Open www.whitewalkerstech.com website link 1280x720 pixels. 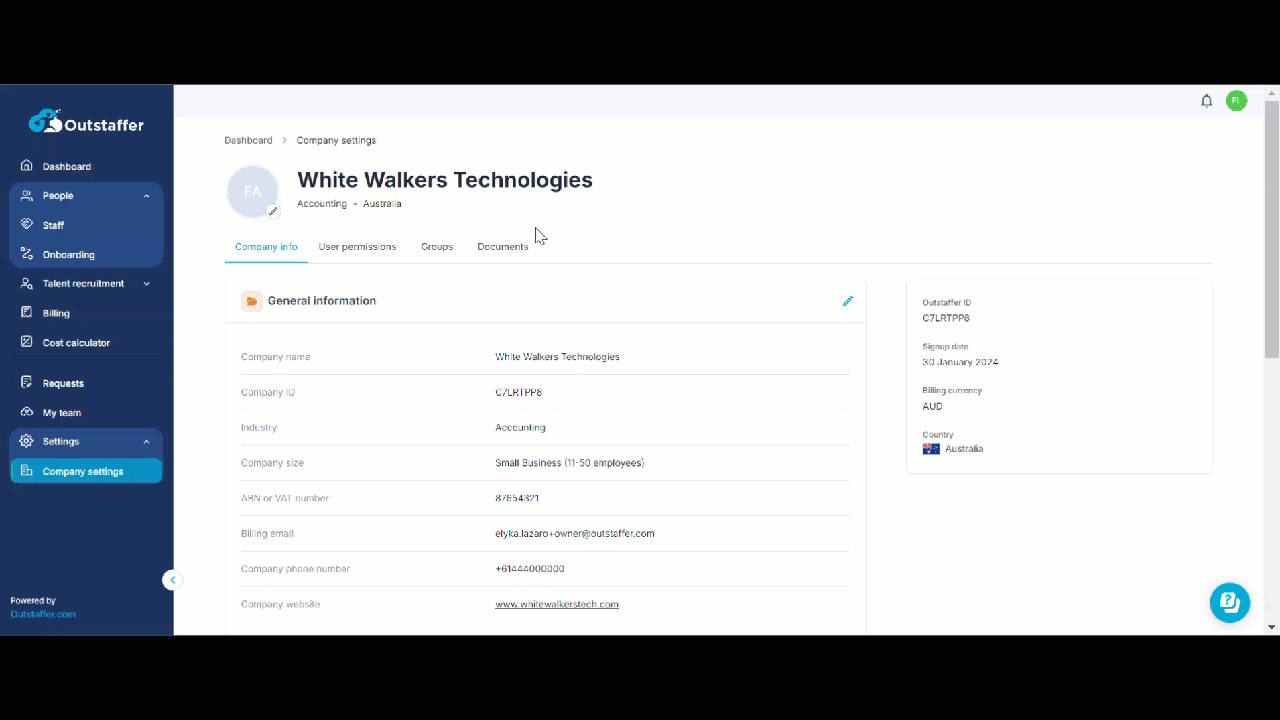(557, 604)
